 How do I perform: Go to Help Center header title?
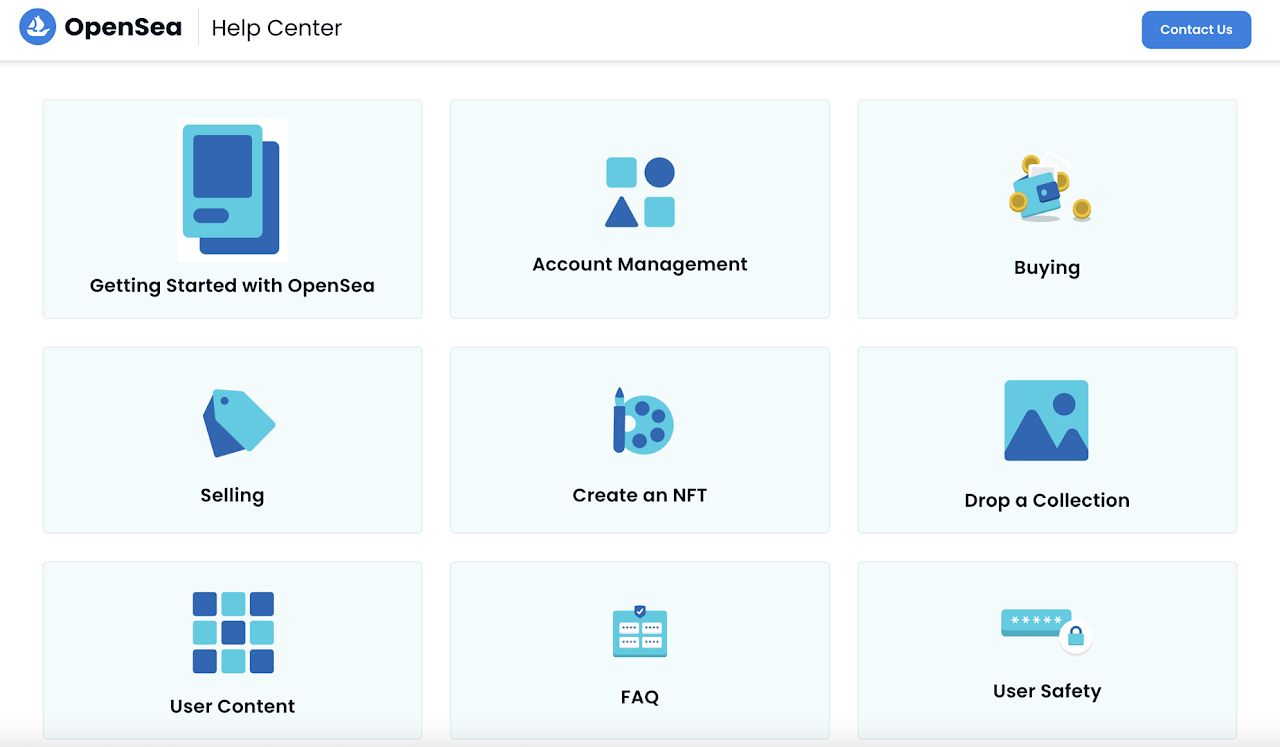[x=277, y=28]
